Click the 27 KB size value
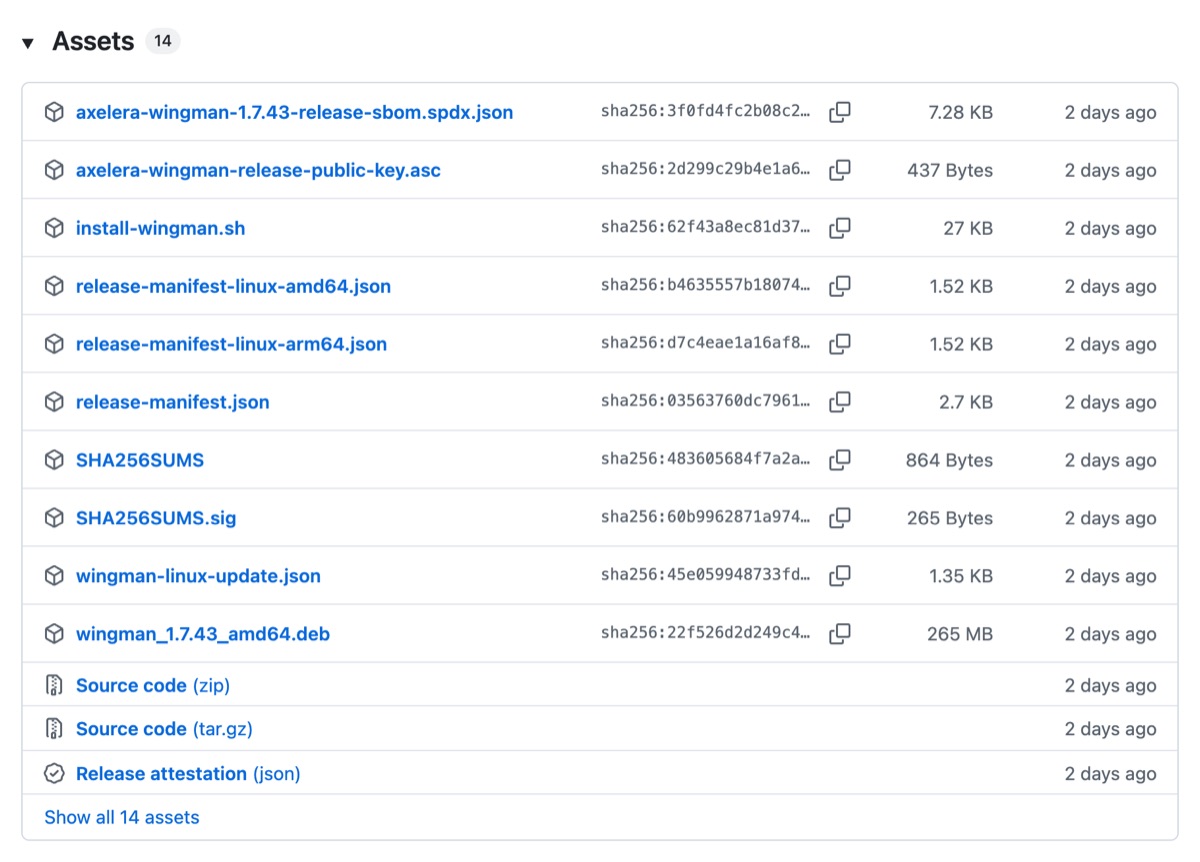1200x862 pixels. click(x=968, y=228)
